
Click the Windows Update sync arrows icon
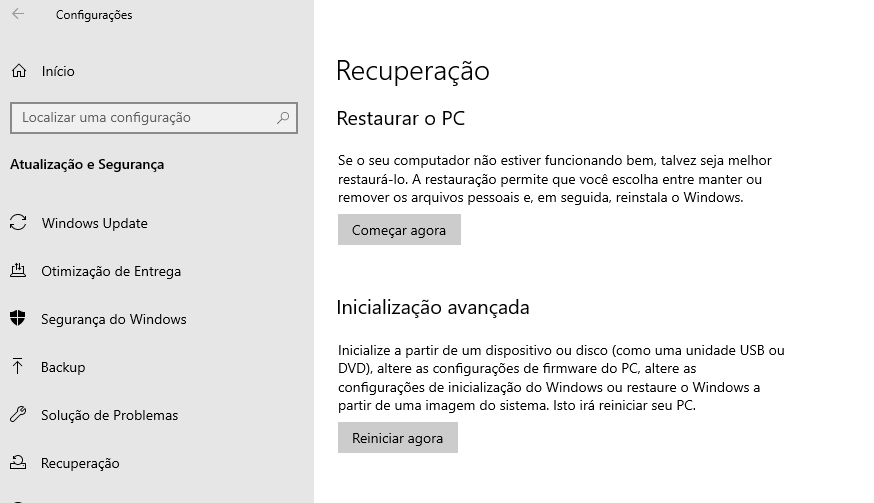tap(18, 223)
